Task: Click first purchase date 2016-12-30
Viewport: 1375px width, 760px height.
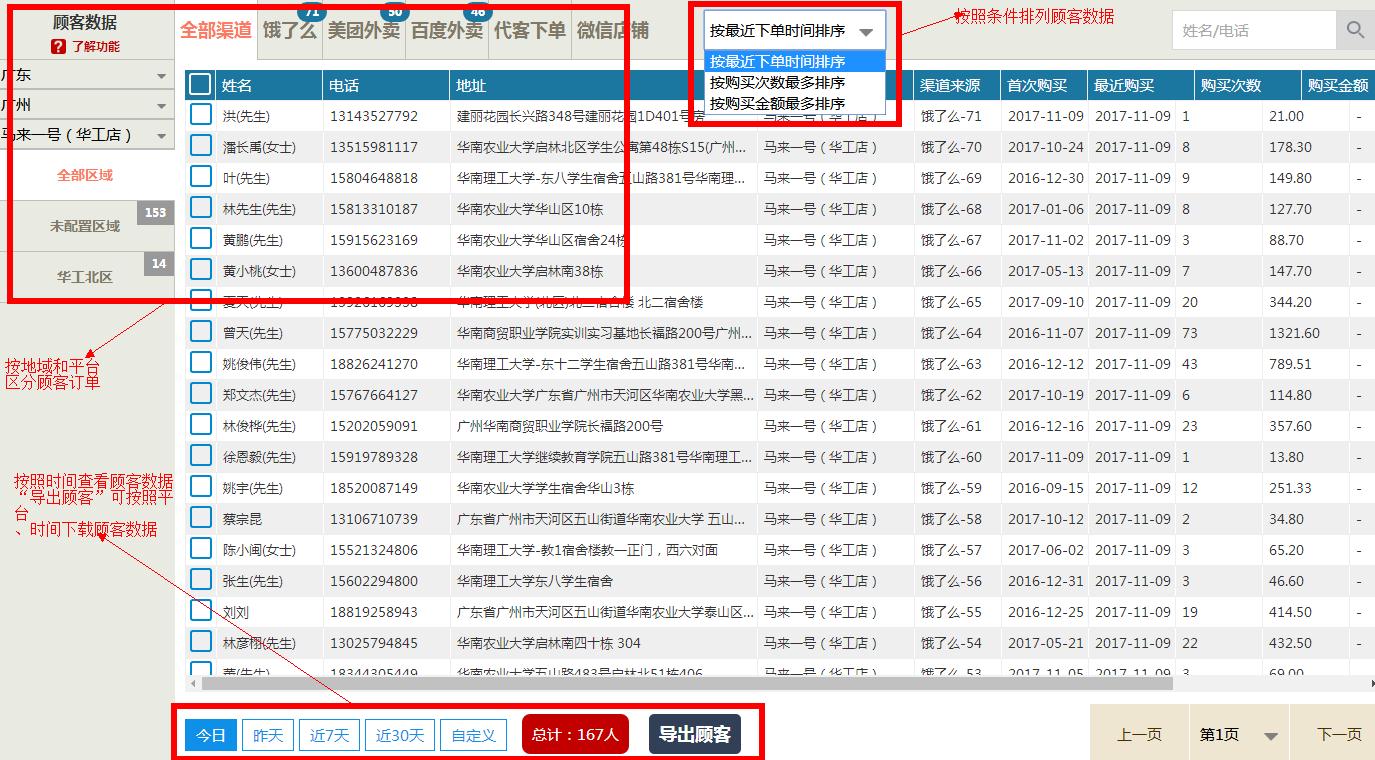Action: [x=1046, y=178]
